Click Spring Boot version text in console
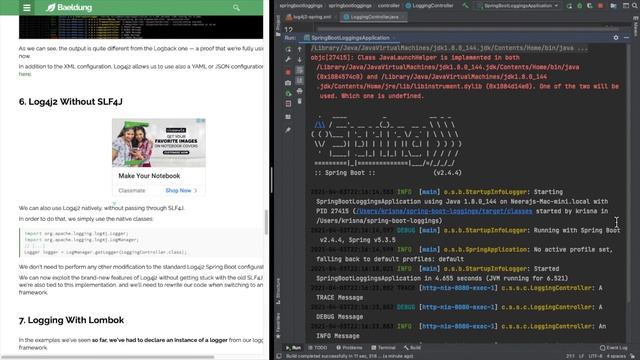 point(447,173)
